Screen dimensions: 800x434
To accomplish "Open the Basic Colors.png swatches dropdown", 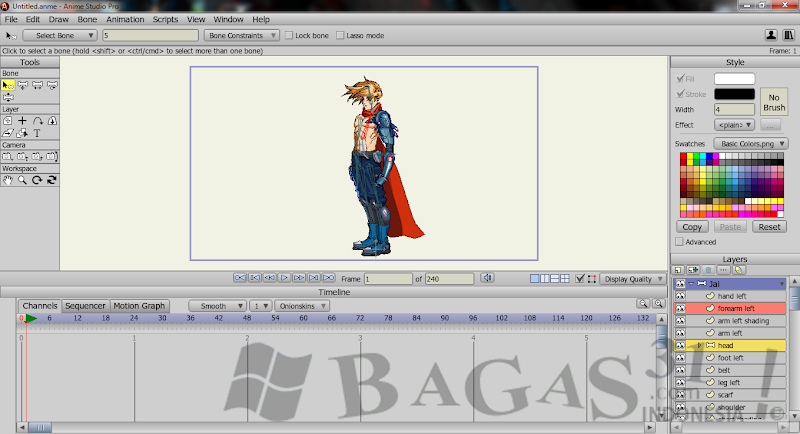I will click(751, 144).
